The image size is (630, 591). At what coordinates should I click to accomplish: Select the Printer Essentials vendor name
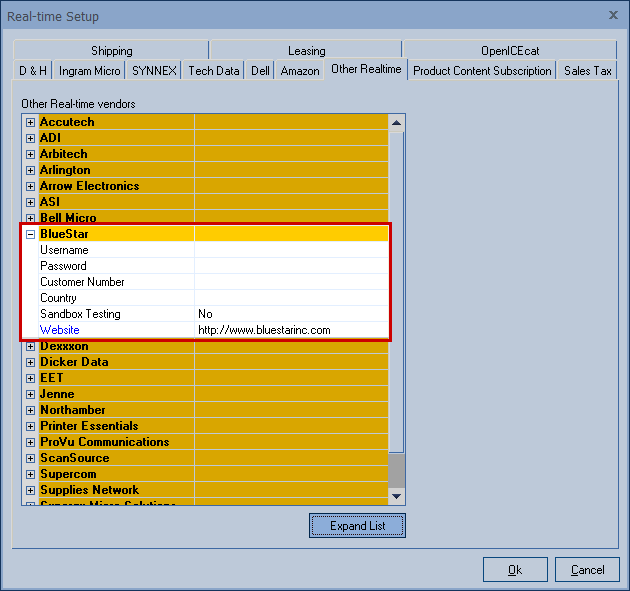[89, 426]
